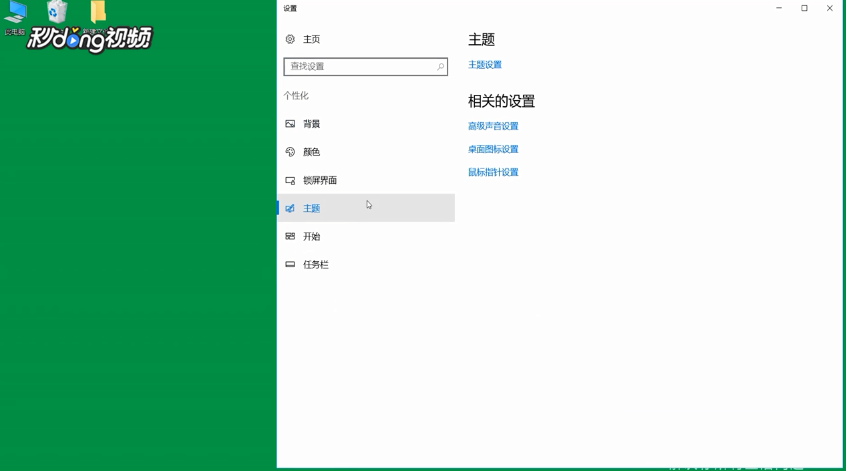Open the 桌面图标设置 link

point(493,149)
